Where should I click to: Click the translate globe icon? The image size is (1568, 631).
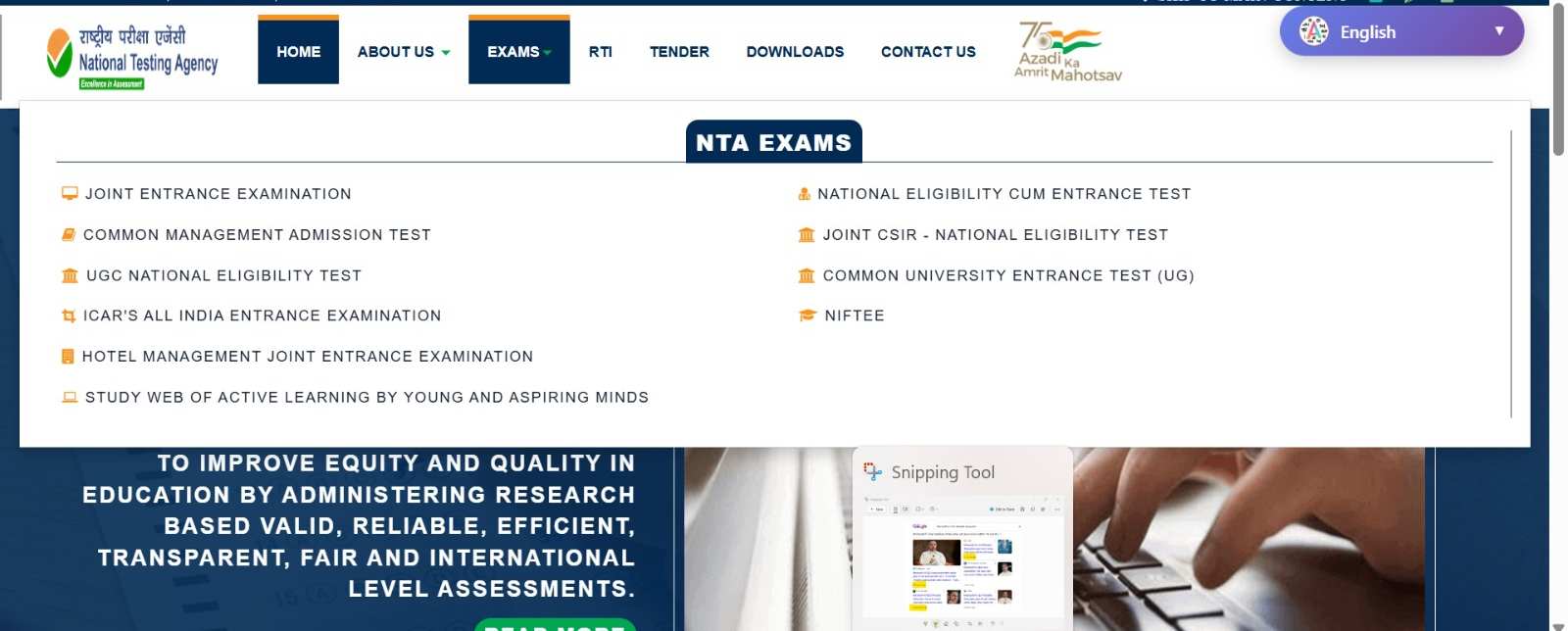pyautogui.click(x=1313, y=31)
